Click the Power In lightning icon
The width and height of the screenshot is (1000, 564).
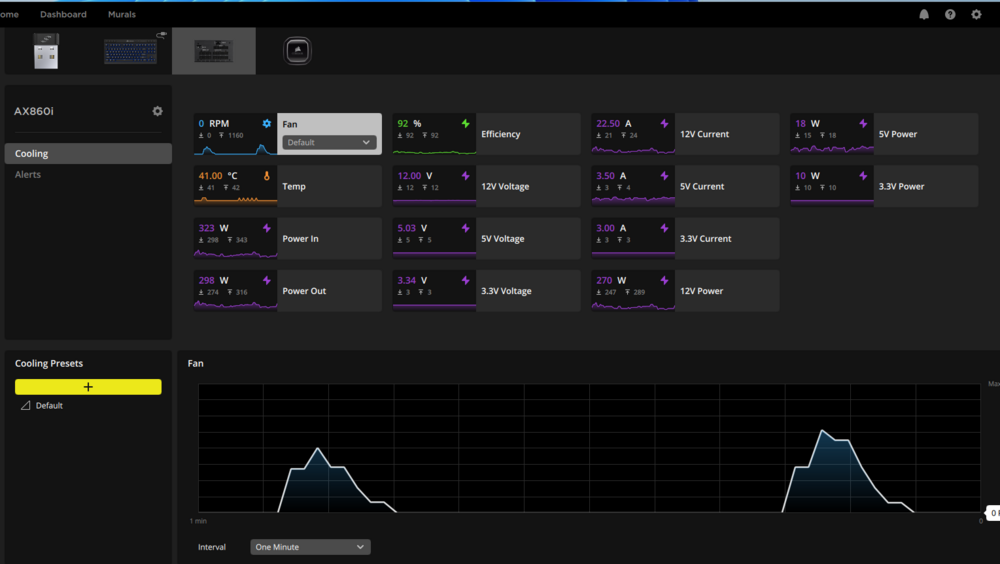coord(267,228)
